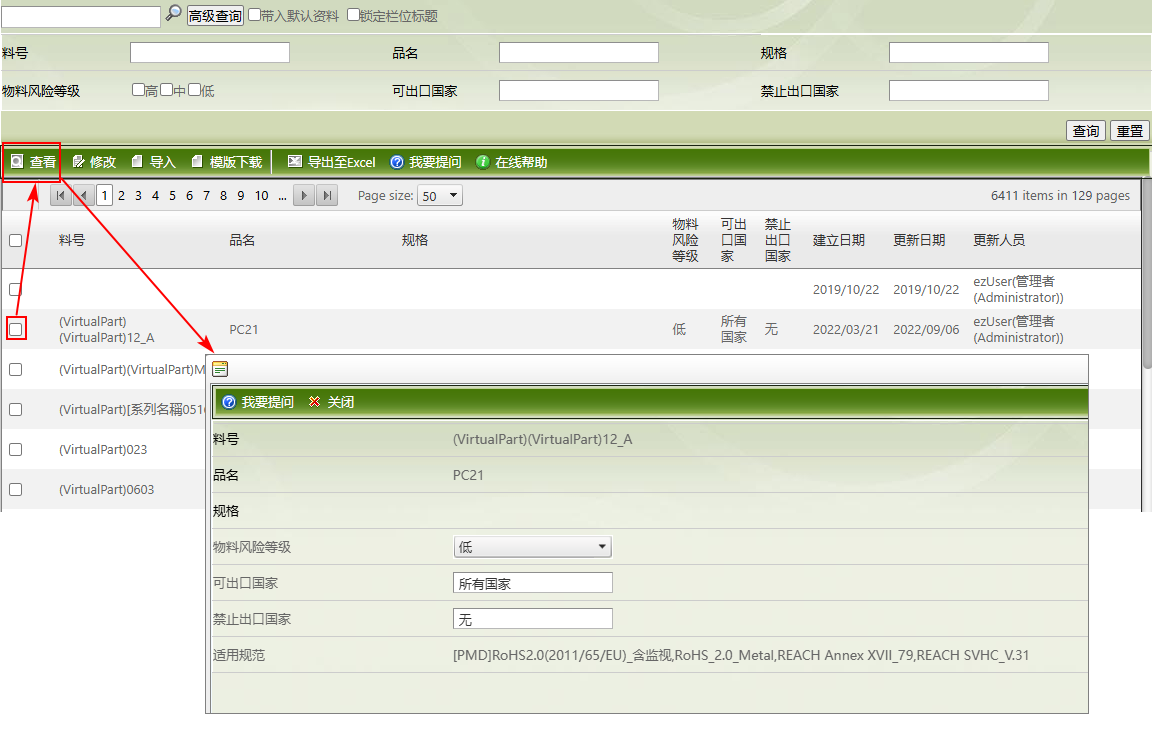
Task: Select page 10 in pager
Action: point(262,196)
